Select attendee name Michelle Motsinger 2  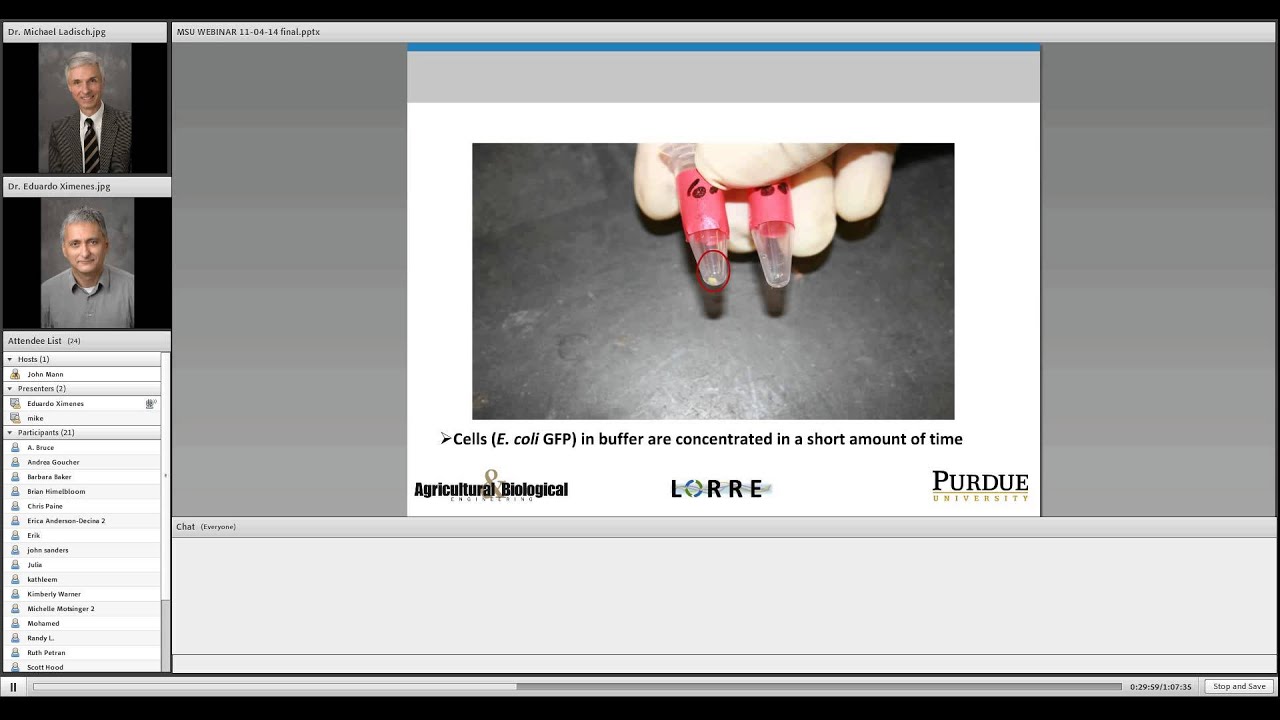pos(61,608)
